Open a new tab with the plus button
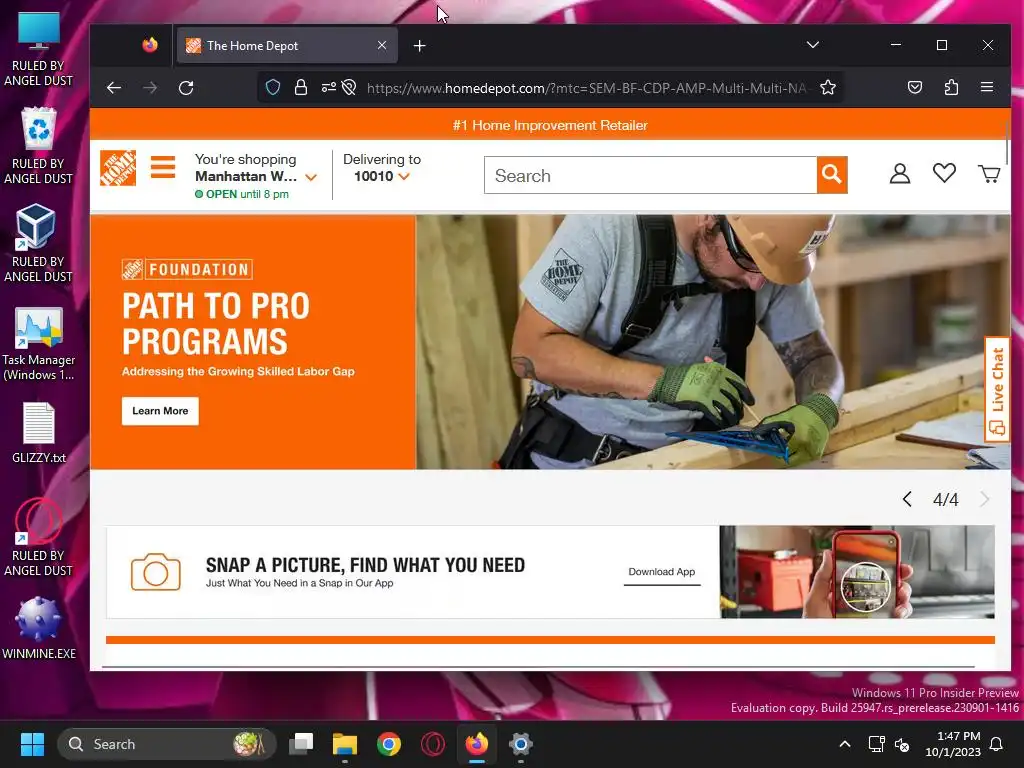 (x=420, y=46)
